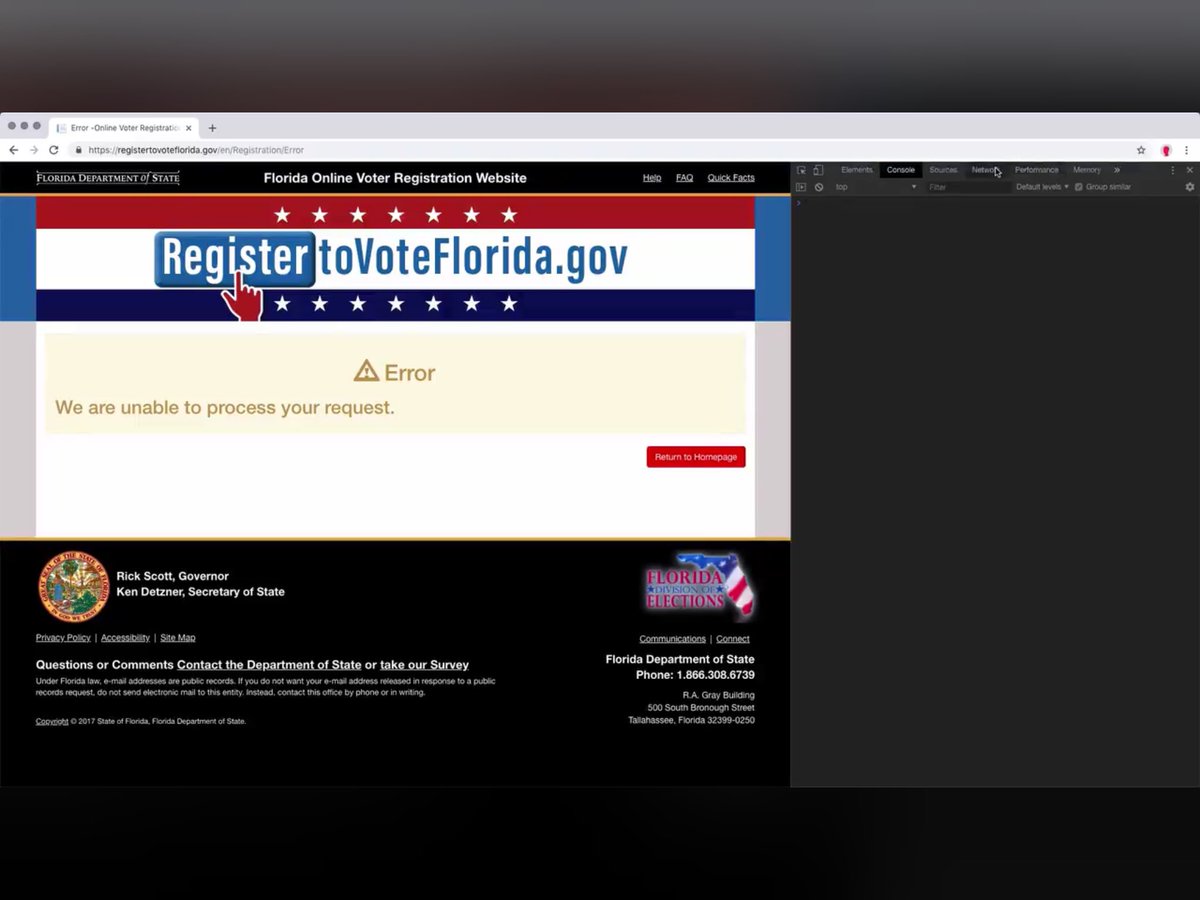Open the JavaScript context dropdown 'top'
This screenshot has height=900, width=1200.
(x=875, y=187)
